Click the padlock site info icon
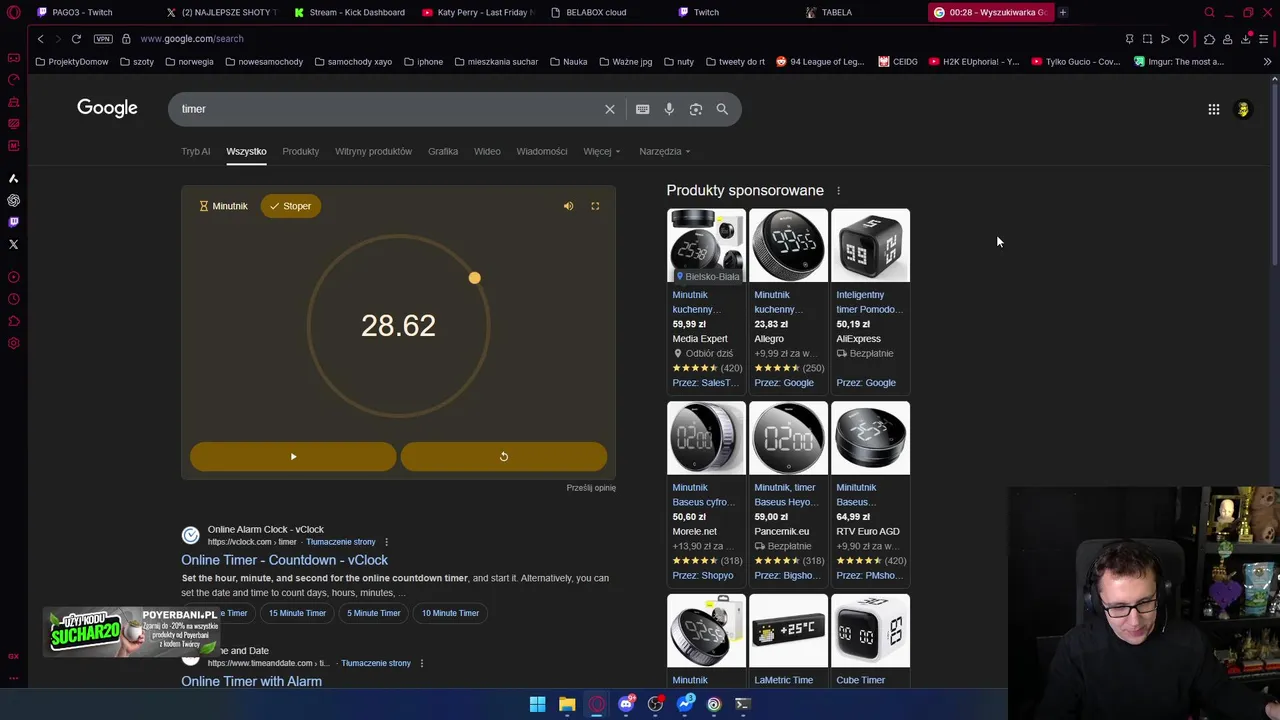 (126, 38)
